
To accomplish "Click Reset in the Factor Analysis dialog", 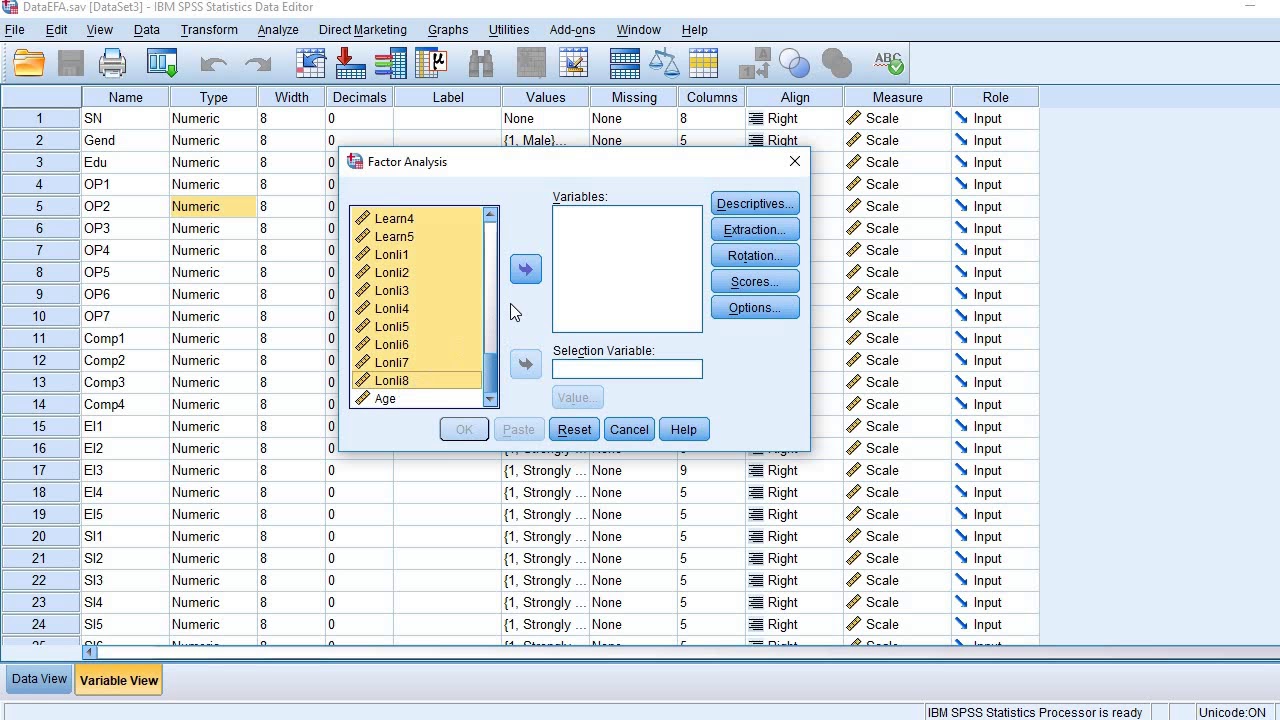I will [x=574, y=429].
